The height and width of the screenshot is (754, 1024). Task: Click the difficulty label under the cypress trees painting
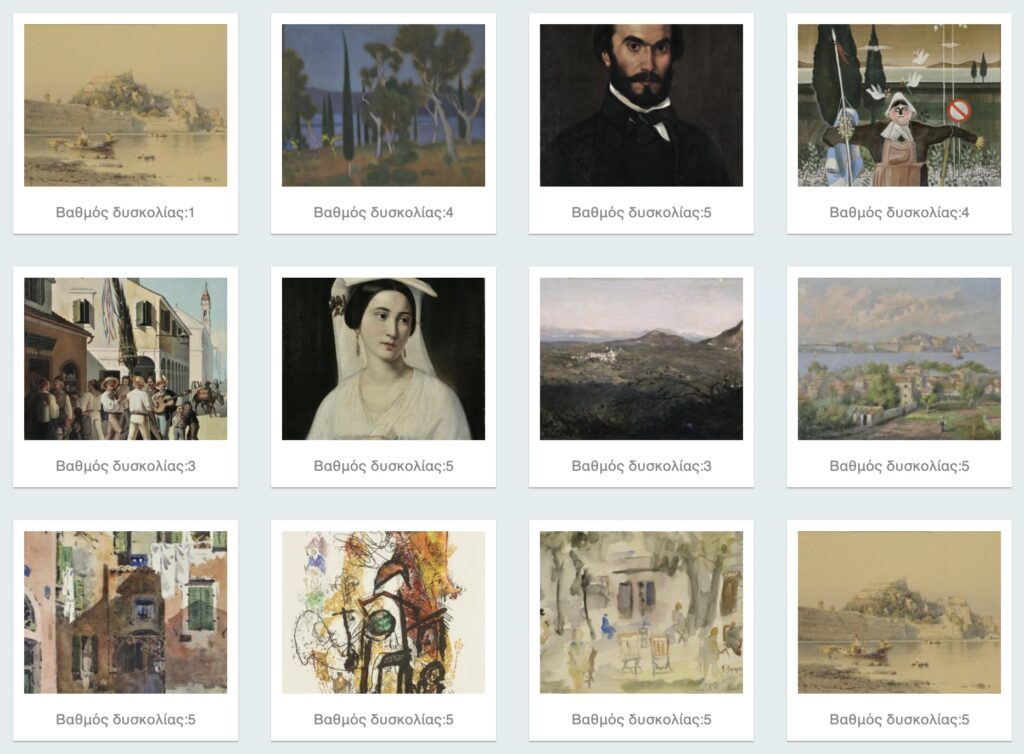coord(383,212)
